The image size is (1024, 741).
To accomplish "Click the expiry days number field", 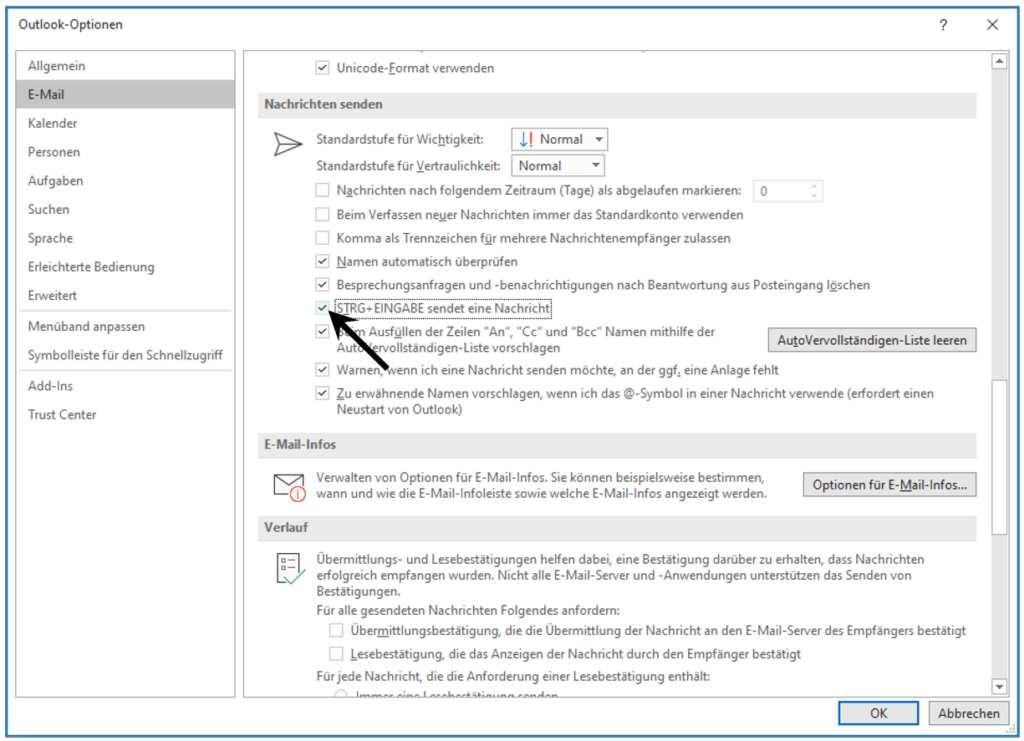I will [780, 191].
